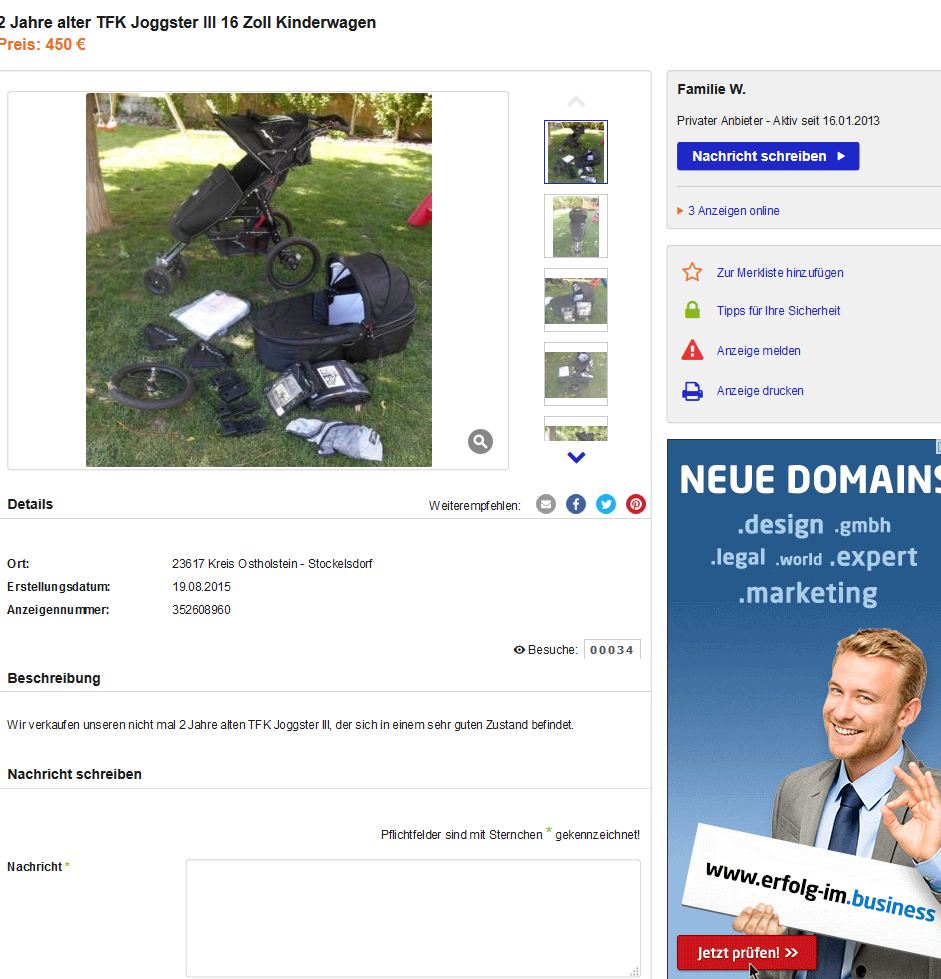Click the NEUE DOMAINS ad headline
Image resolution: width=941 pixels, height=979 pixels.
[x=810, y=480]
